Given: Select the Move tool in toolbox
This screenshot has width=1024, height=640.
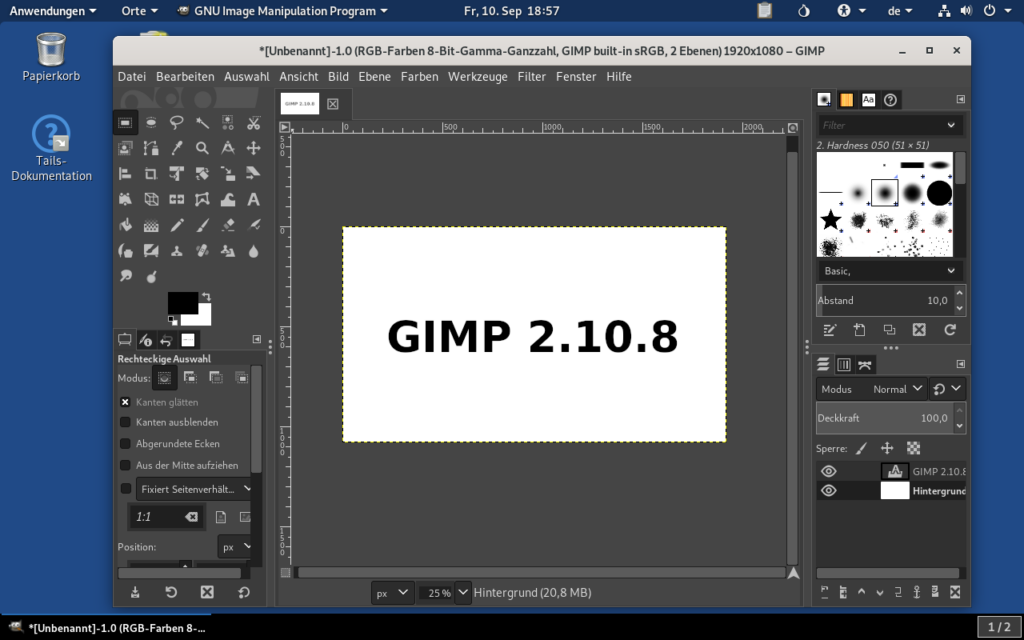Looking at the screenshot, I should (253, 148).
